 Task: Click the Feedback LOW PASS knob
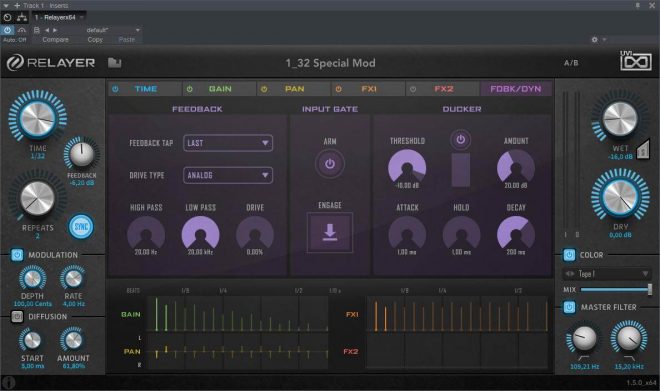[x=200, y=234]
